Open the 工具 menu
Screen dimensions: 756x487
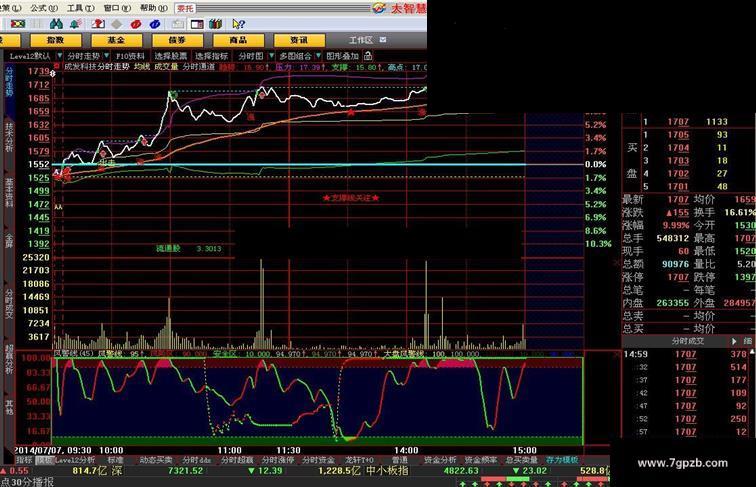click(x=80, y=8)
